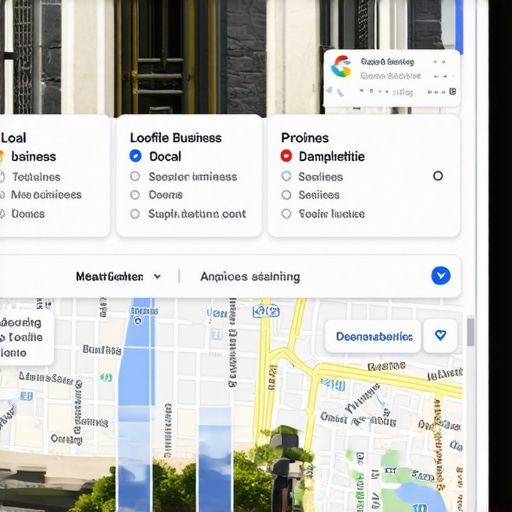Select the "Seiiees" radio option
Screen dimensions: 512x512
(286, 195)
